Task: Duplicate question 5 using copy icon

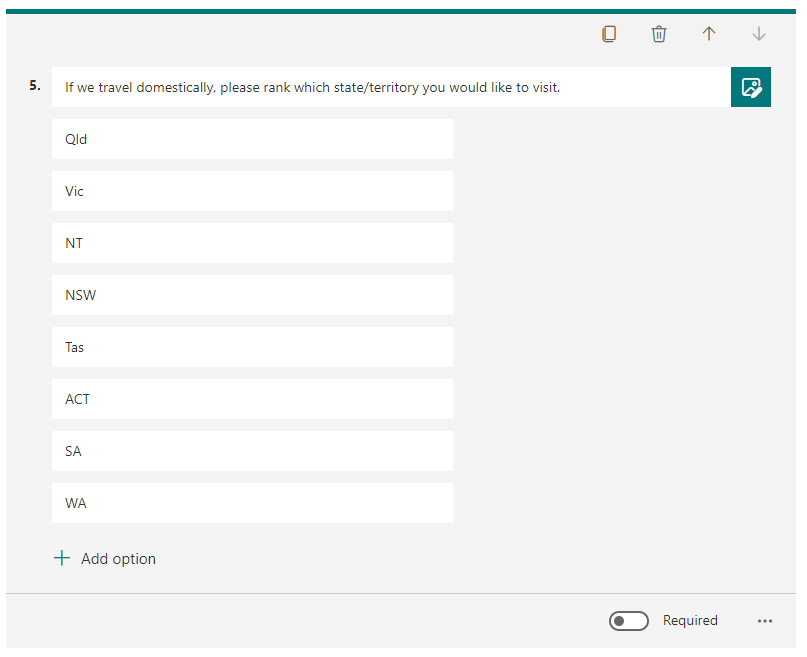Action: coord(609,33)
